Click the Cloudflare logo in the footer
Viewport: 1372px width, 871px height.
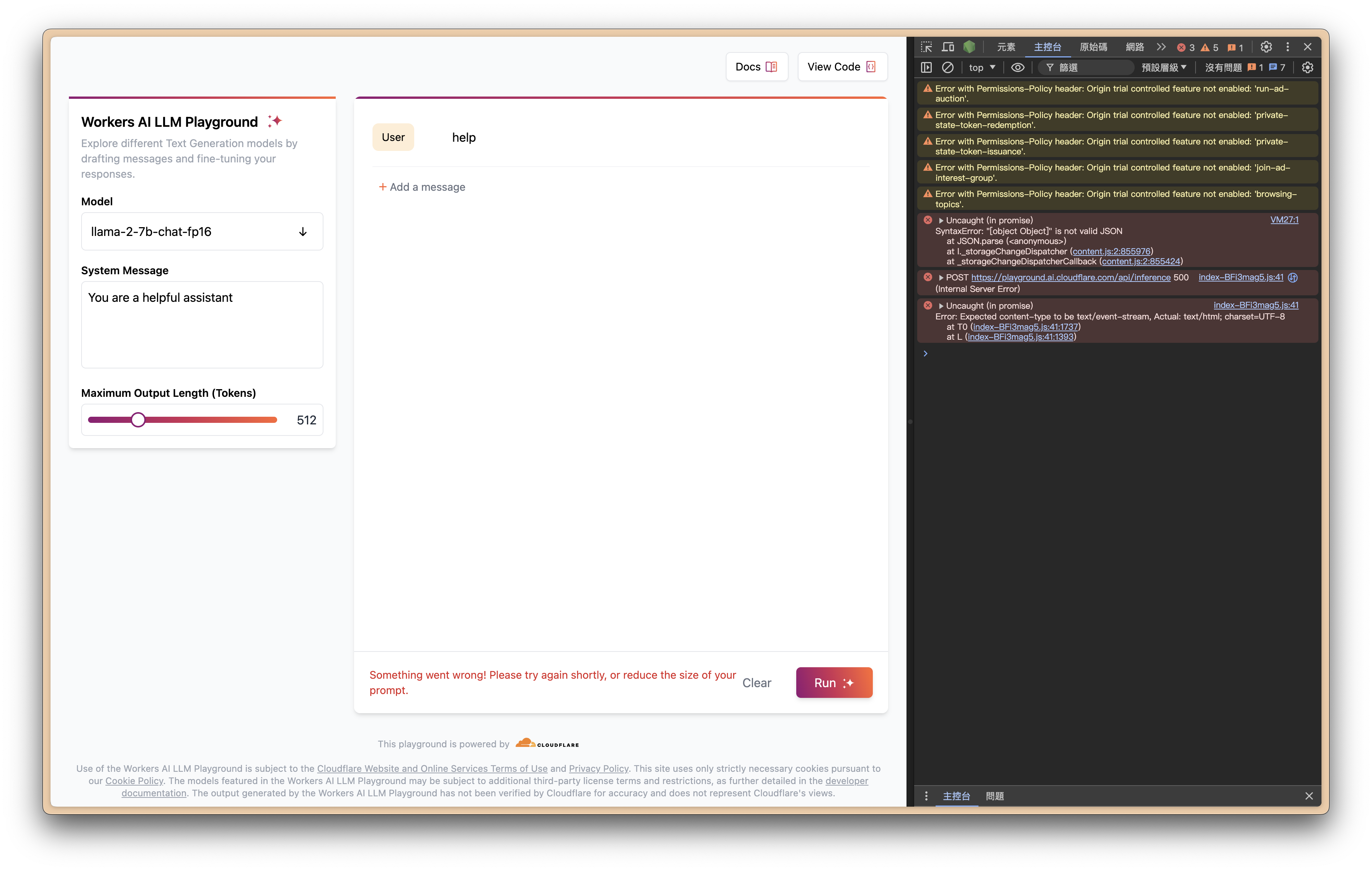pyautogui.click(x=547, y=743)
